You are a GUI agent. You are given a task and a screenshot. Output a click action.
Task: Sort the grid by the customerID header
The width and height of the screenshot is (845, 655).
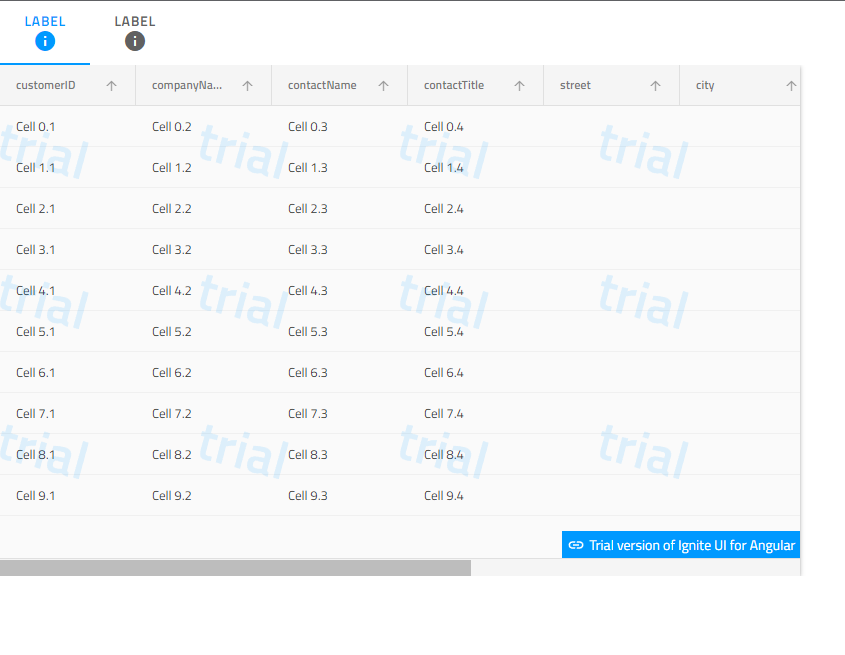click(x=46, y=85)
